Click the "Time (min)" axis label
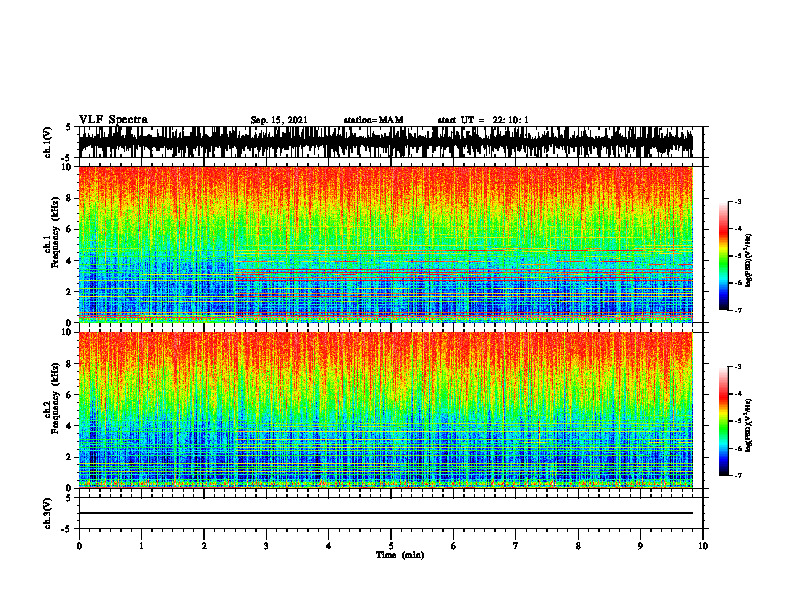The image size is (792, 612). (400, 555)
